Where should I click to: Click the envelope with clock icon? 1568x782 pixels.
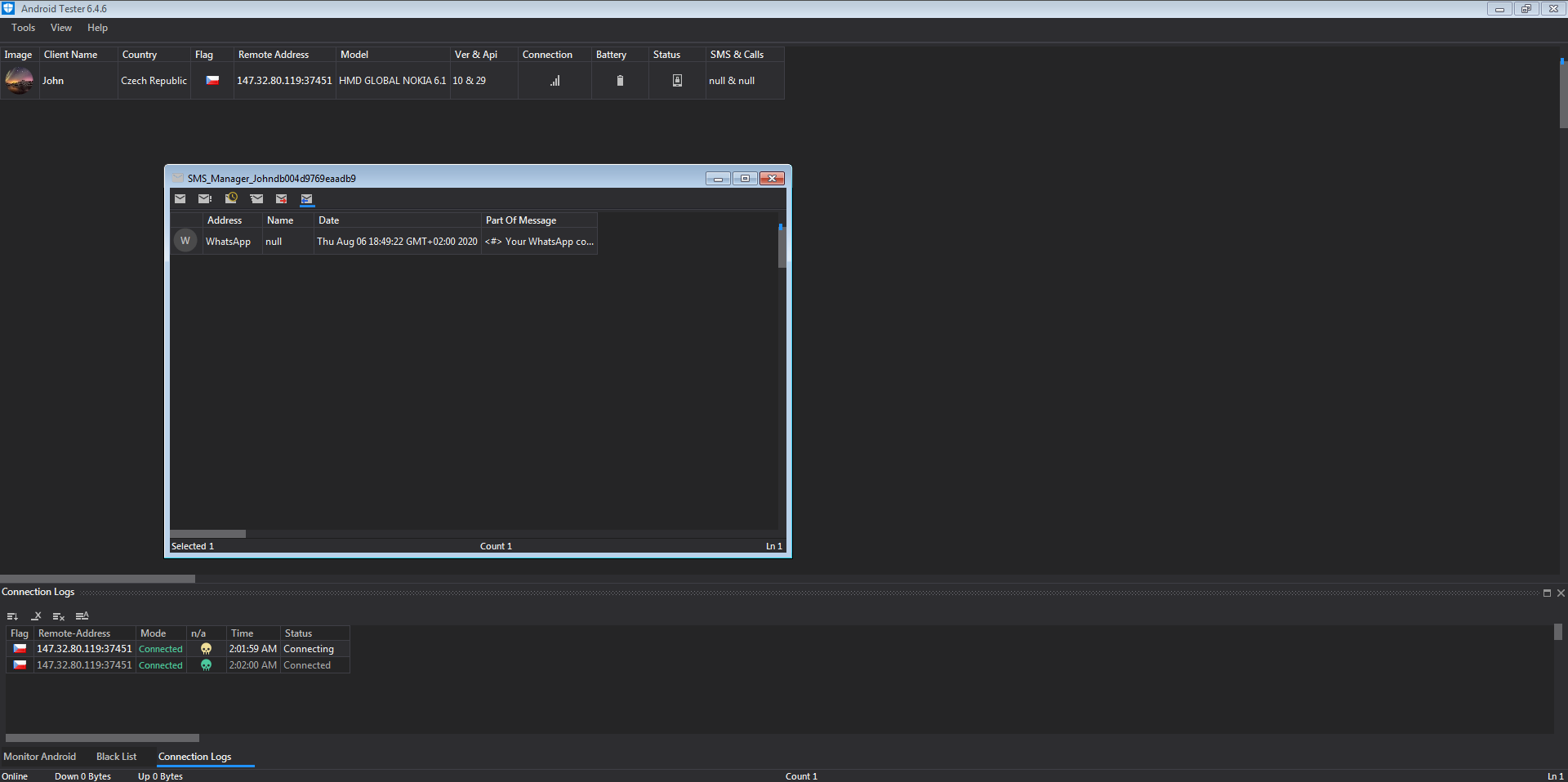point(231,198)
